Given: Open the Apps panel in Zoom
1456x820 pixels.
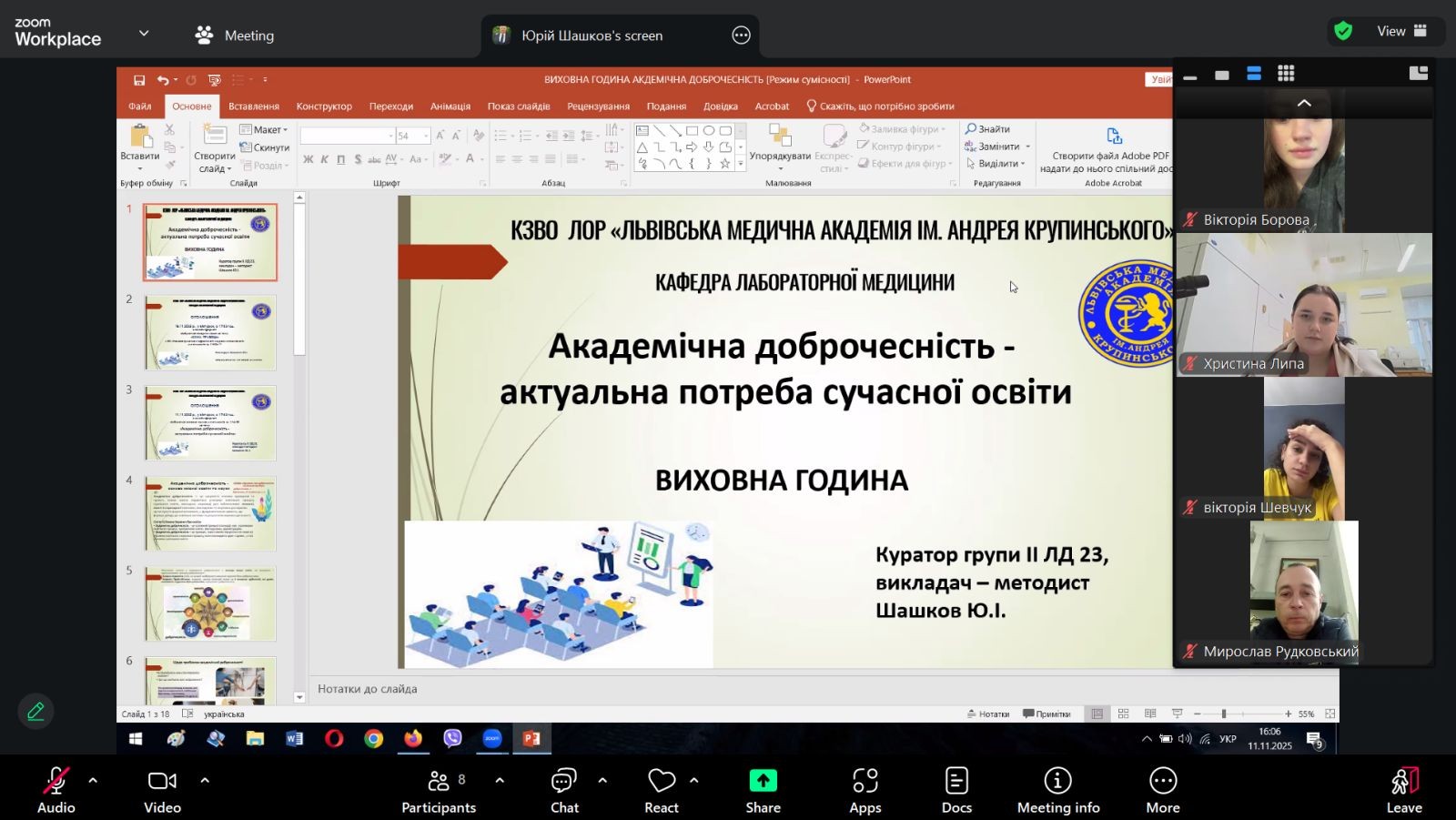Looking at the screenshot, I should [x=864, y=790].
